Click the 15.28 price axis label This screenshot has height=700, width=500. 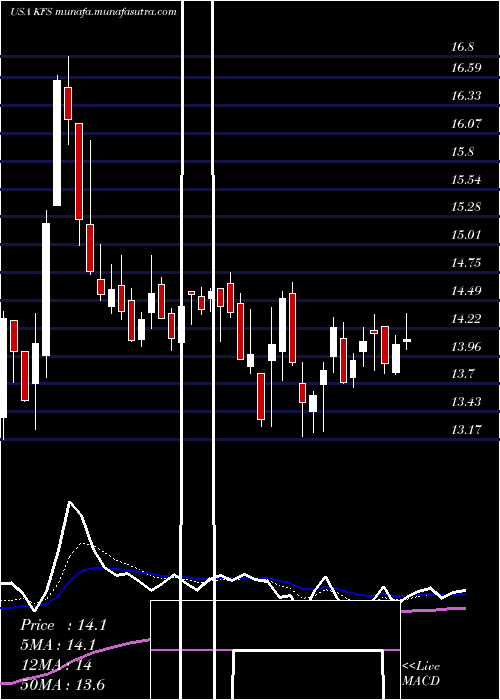(x=466, y=207)
